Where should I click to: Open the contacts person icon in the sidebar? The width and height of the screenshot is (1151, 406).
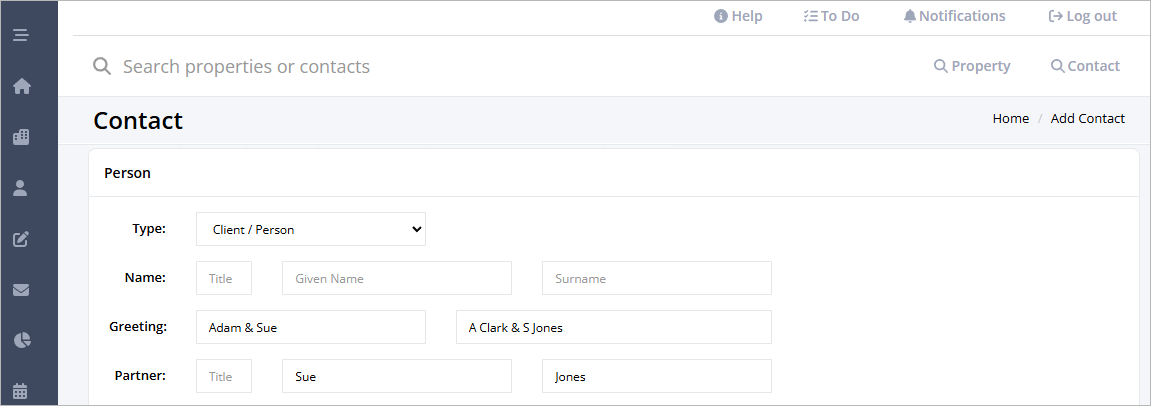click(x=21, y=188)
